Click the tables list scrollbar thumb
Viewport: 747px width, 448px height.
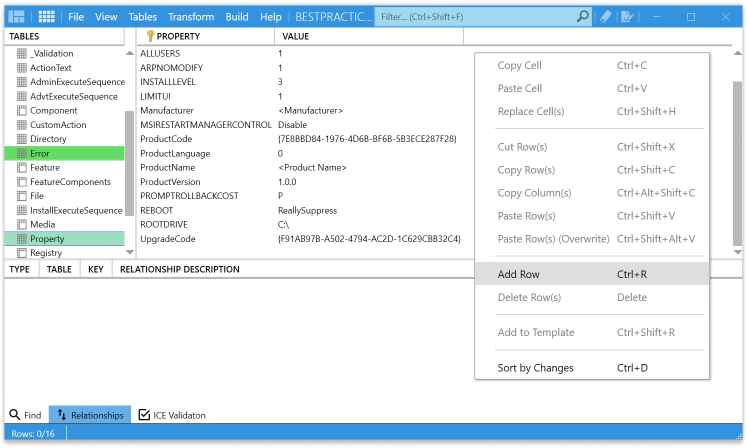(x=129, y=163)
